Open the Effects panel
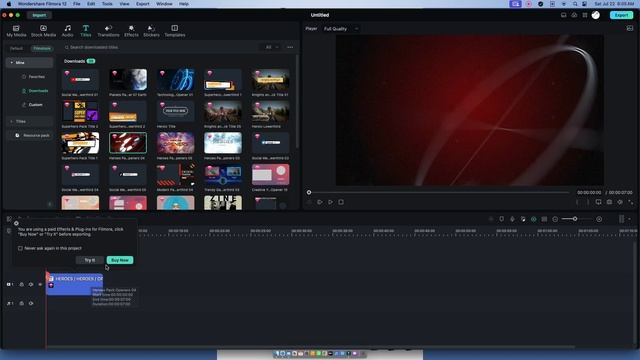This screenshot has width=640, height=360. pos(131,31)
